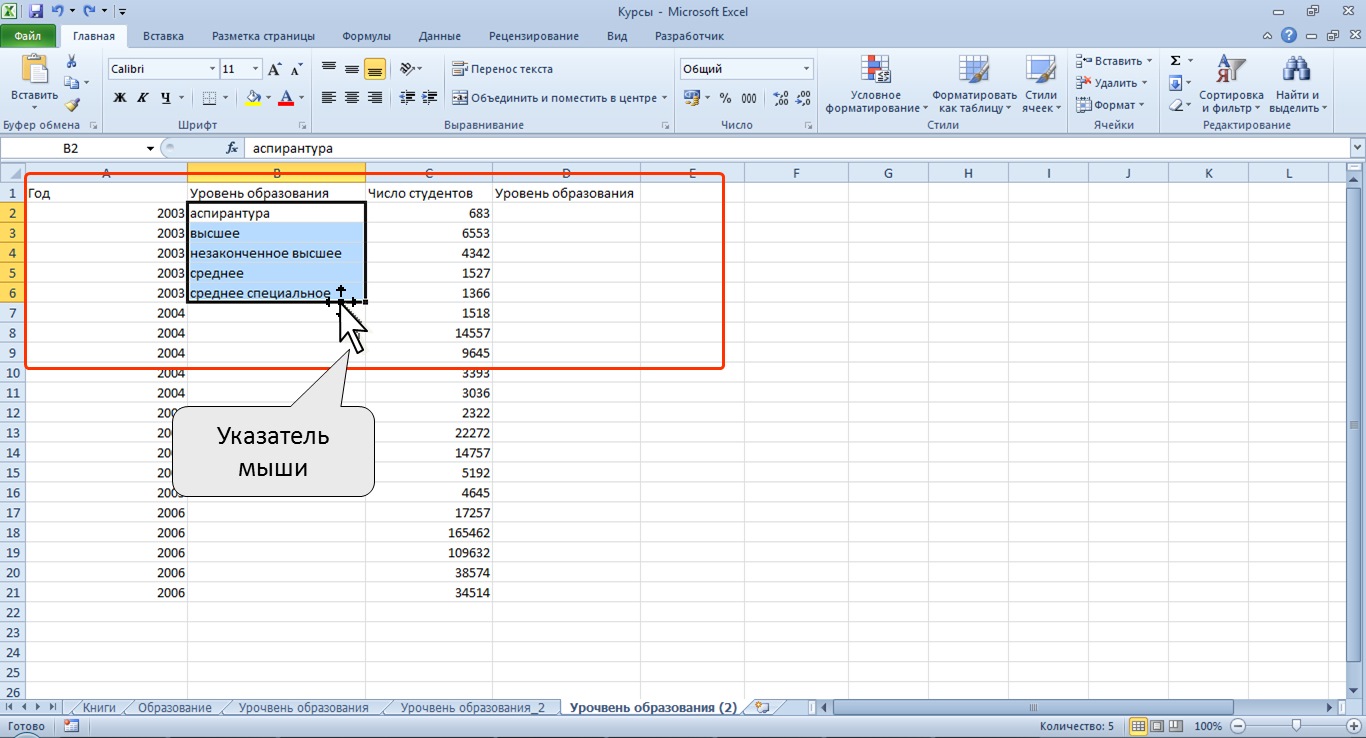The image size is (1366, 738).
Task: Click Формат in the Ячейки group
Action: click(1110, 105)
